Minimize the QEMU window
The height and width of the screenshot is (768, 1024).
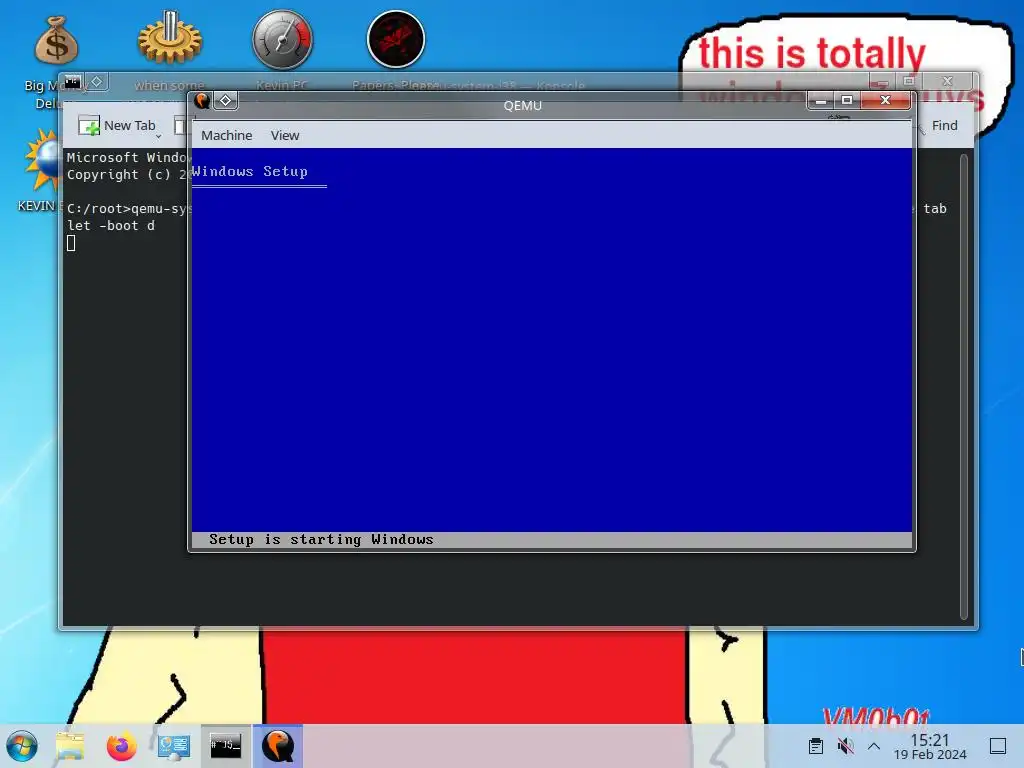click(821, 101)
